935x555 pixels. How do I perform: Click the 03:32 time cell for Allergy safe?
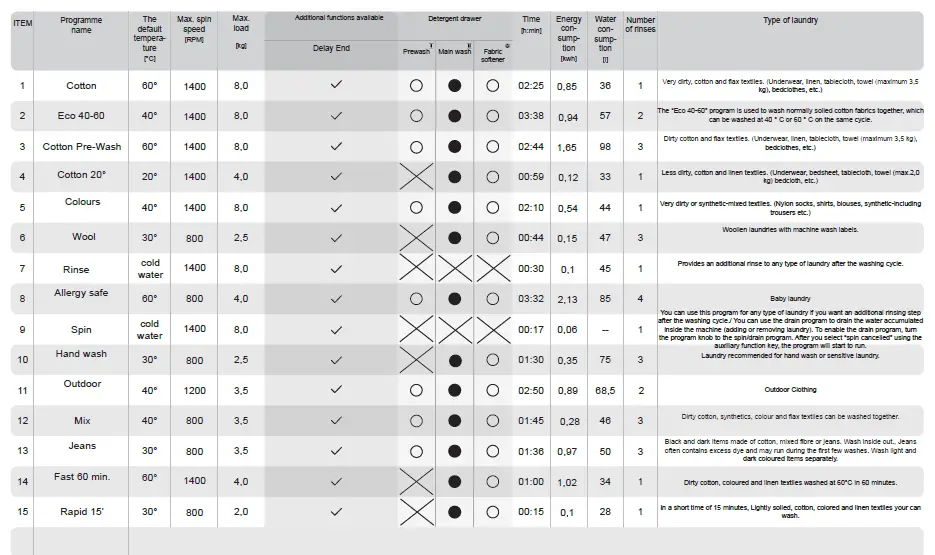click(531, 298)
